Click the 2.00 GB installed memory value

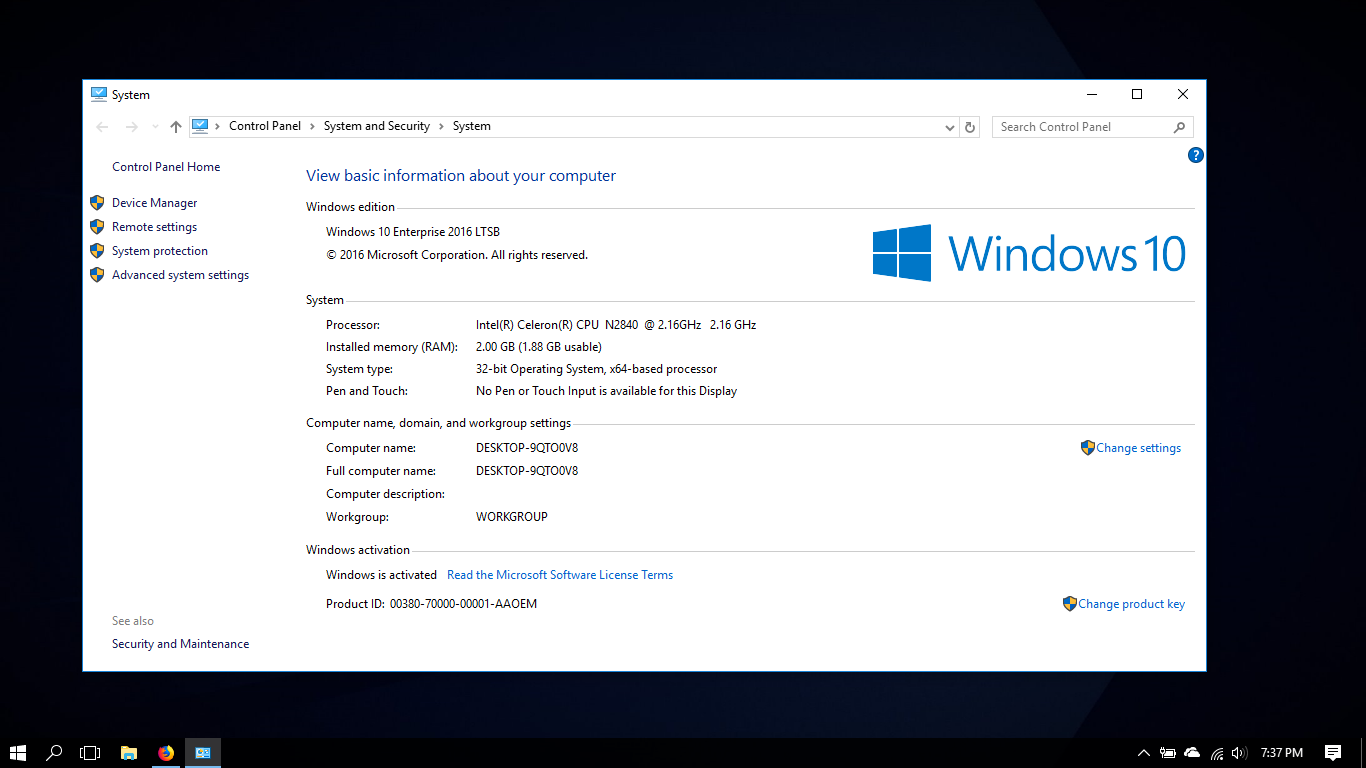click(x=539, y=347)
